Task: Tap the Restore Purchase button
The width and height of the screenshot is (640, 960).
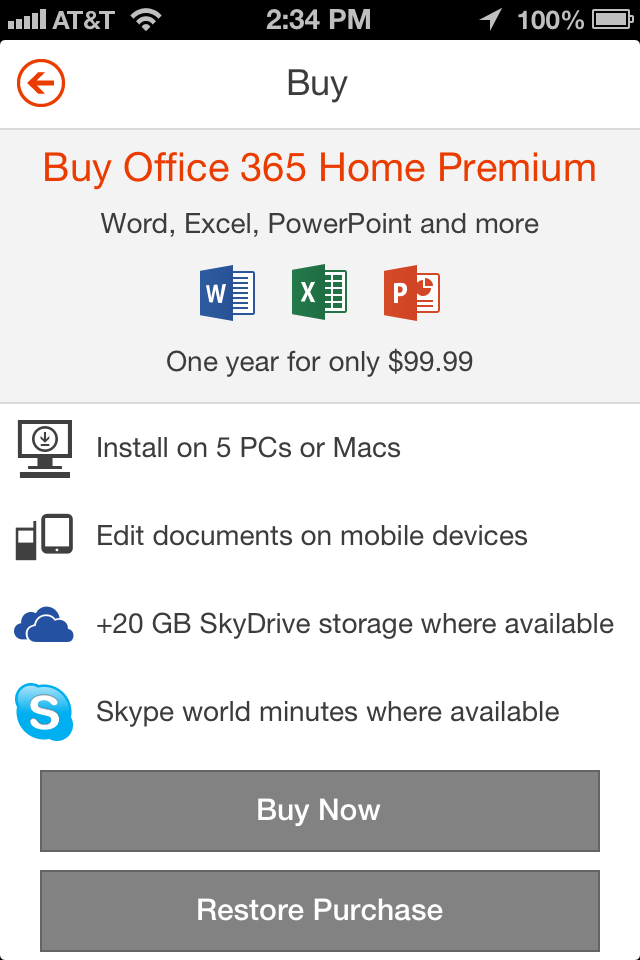Action: point(320,910)
